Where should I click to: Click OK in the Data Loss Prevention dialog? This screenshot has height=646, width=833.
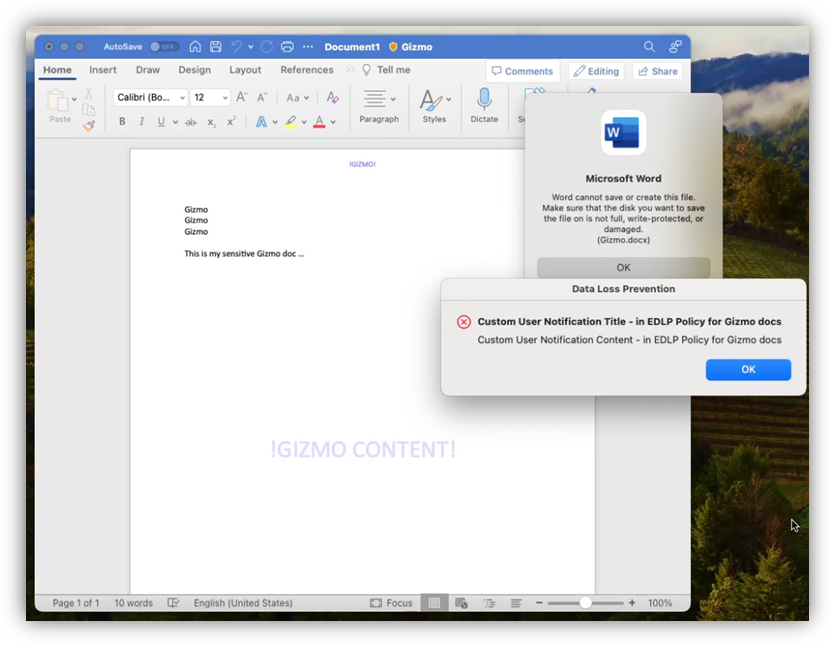pos(748,370)
